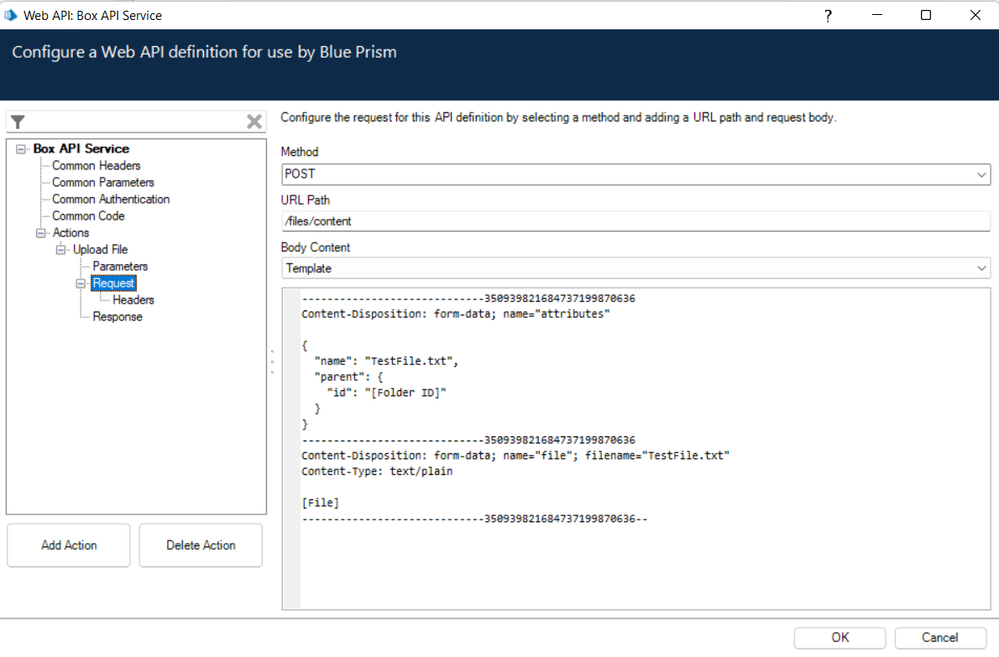Open Common Authentication settings
Screen dimensions: 999x657
(110, 199)
